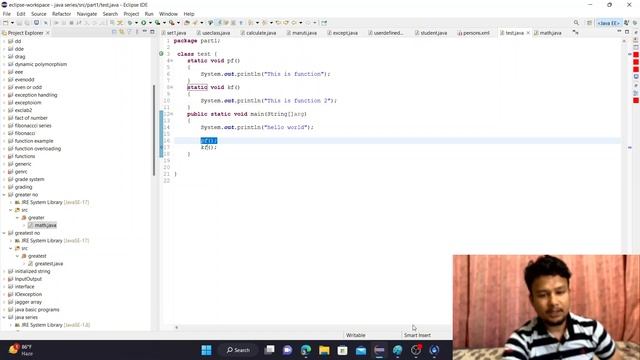Open the Navigate menu
This screenshot has width=640, height=360.
[87, 14]
